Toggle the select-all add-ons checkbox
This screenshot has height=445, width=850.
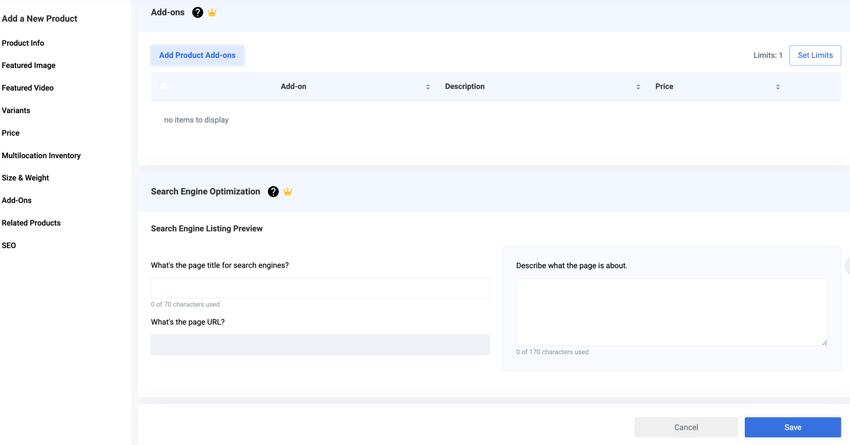tap(164, 87)
